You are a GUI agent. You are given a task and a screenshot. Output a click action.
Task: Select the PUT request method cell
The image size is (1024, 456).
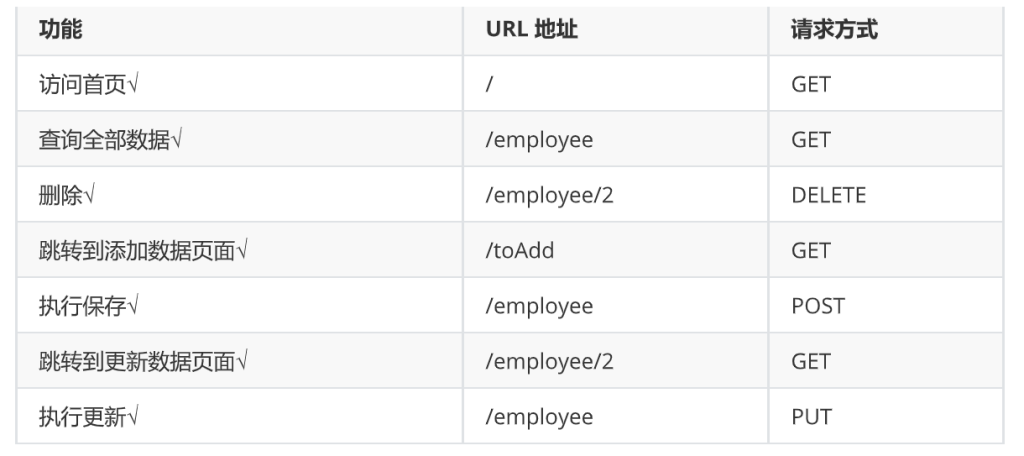pos(811,416)
